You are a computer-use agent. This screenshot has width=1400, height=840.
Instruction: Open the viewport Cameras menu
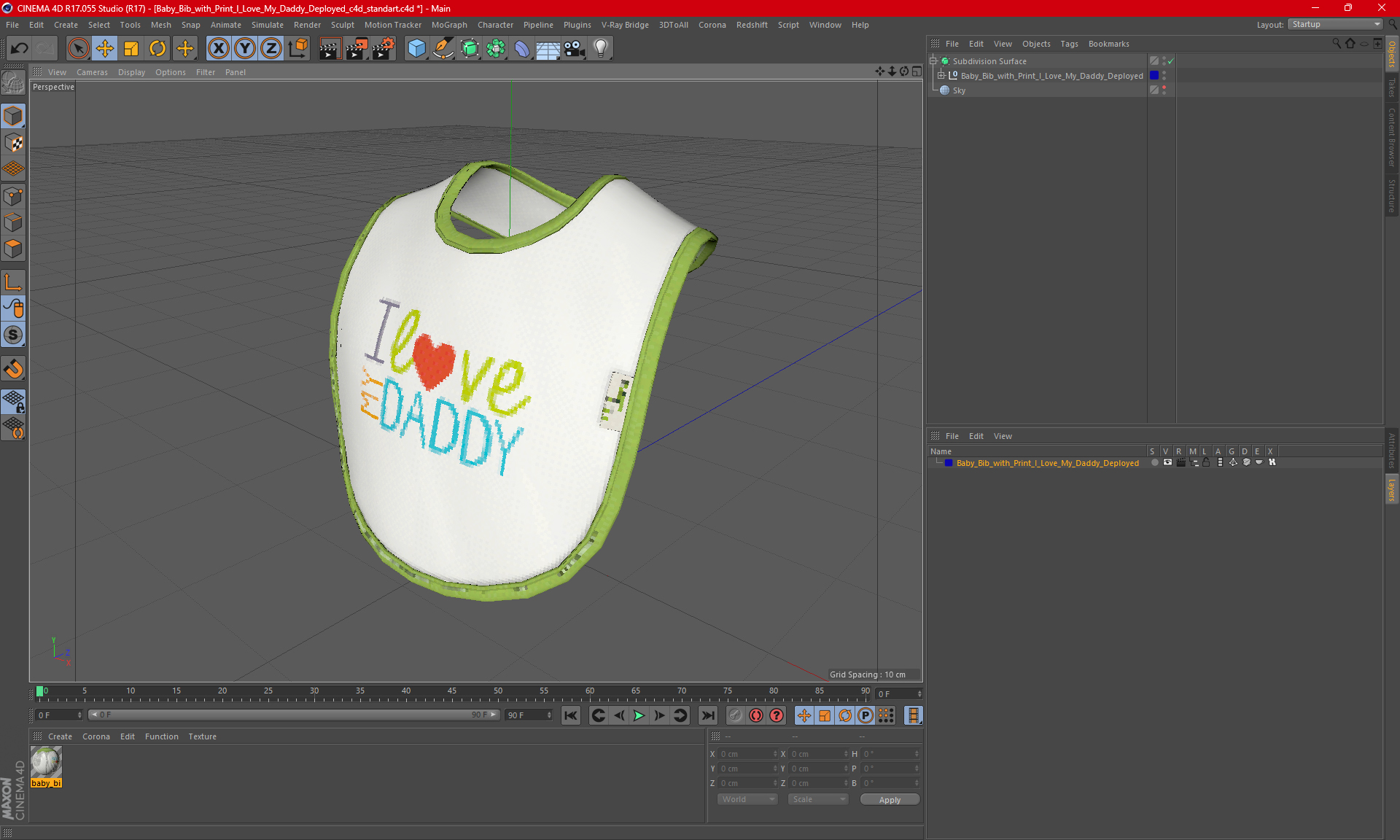click(92, 72)
